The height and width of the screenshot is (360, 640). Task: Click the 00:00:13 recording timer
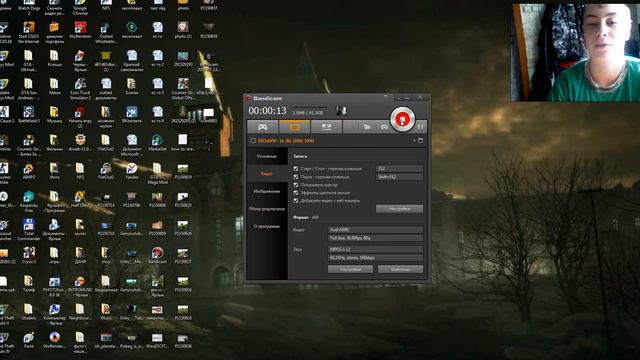click(x=267, y=111)
